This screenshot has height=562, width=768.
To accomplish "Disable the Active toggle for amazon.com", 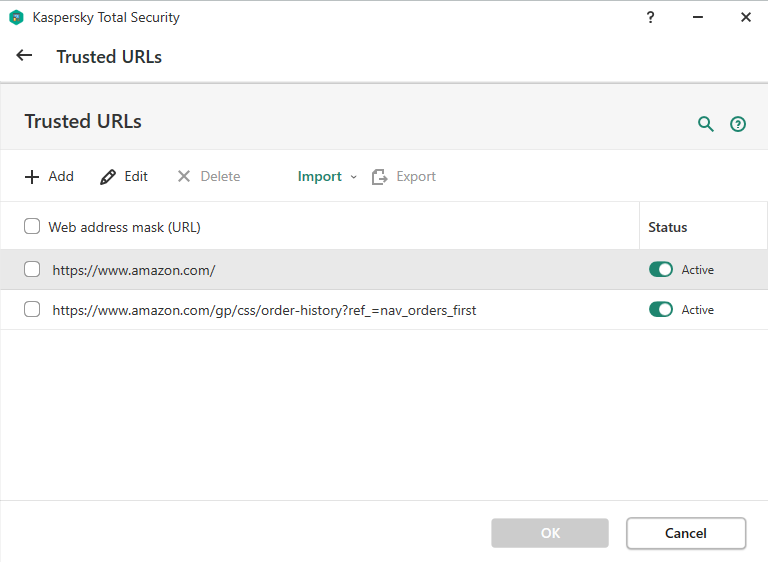I will coord(661,269).
